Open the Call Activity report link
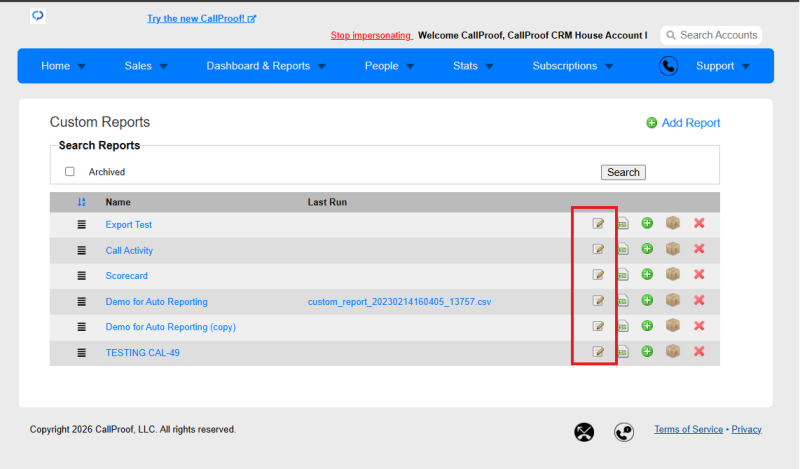 click(x=129, y=251)
